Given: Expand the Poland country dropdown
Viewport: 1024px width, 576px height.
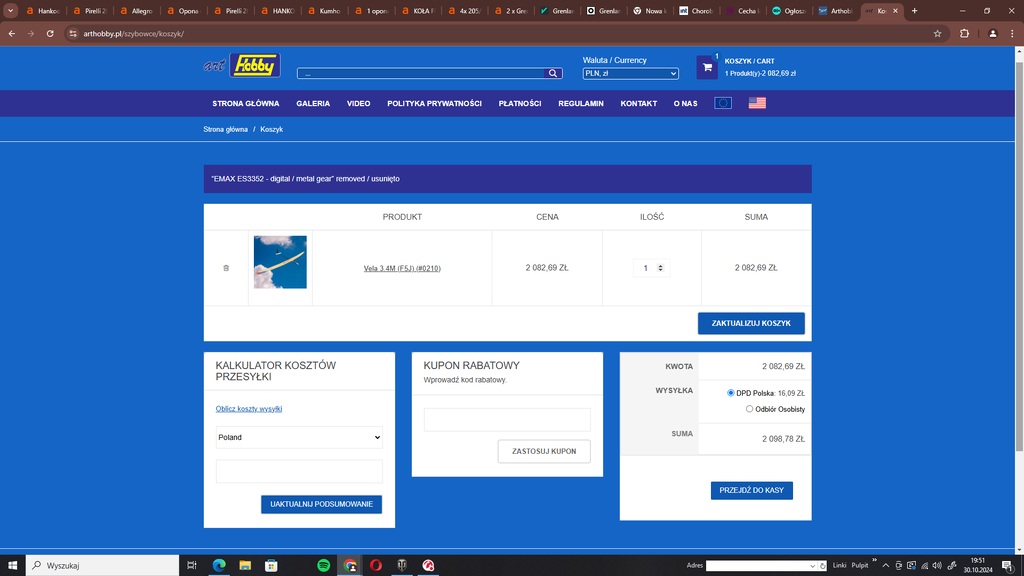Looking at the screenshot, I should (x=299, y=437).
